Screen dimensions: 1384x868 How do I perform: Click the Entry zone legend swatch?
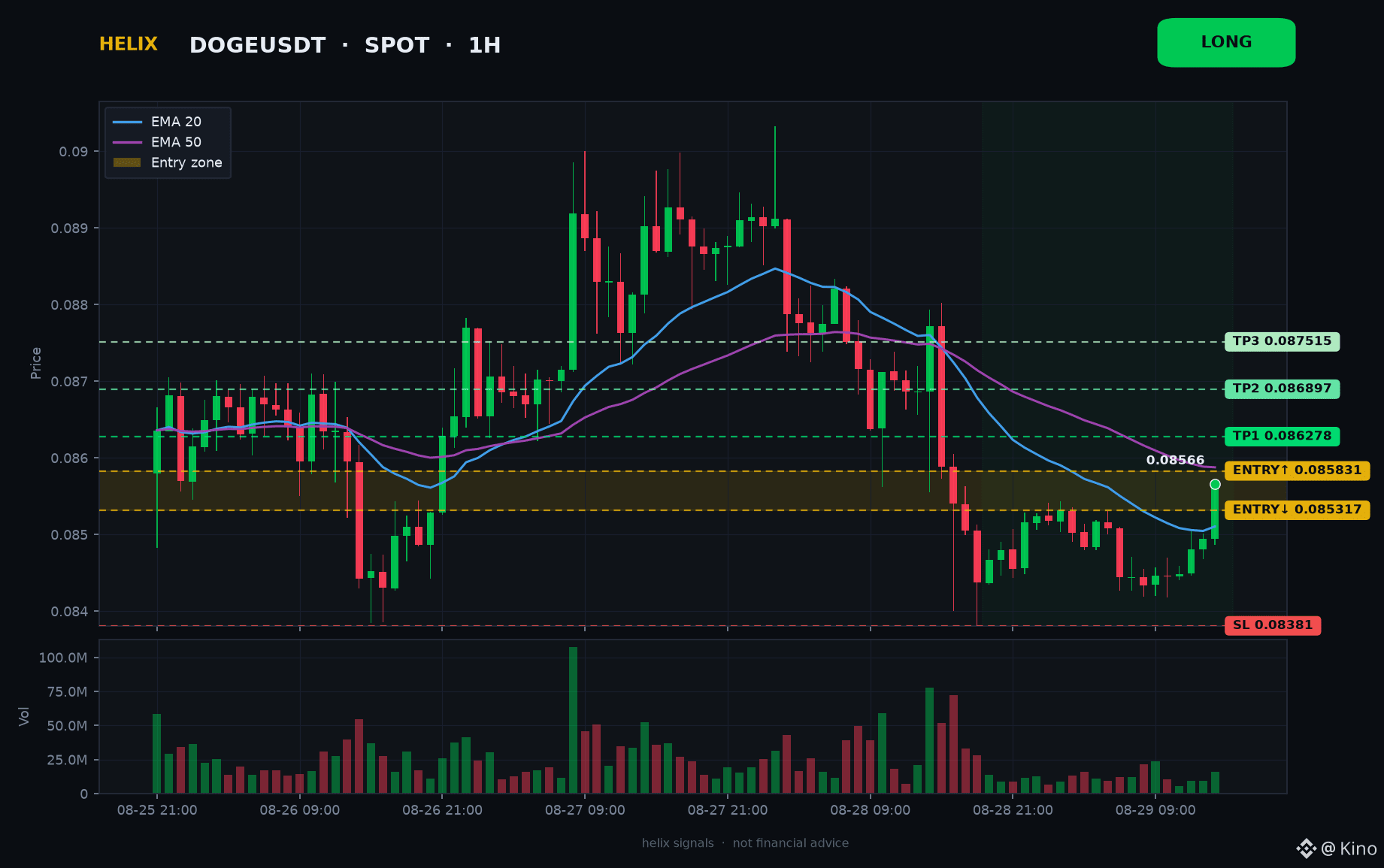[x=127, y=162]
